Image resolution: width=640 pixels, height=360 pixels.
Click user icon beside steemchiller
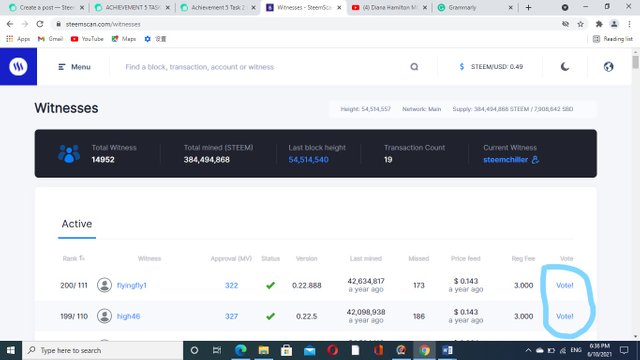point(535,160)
